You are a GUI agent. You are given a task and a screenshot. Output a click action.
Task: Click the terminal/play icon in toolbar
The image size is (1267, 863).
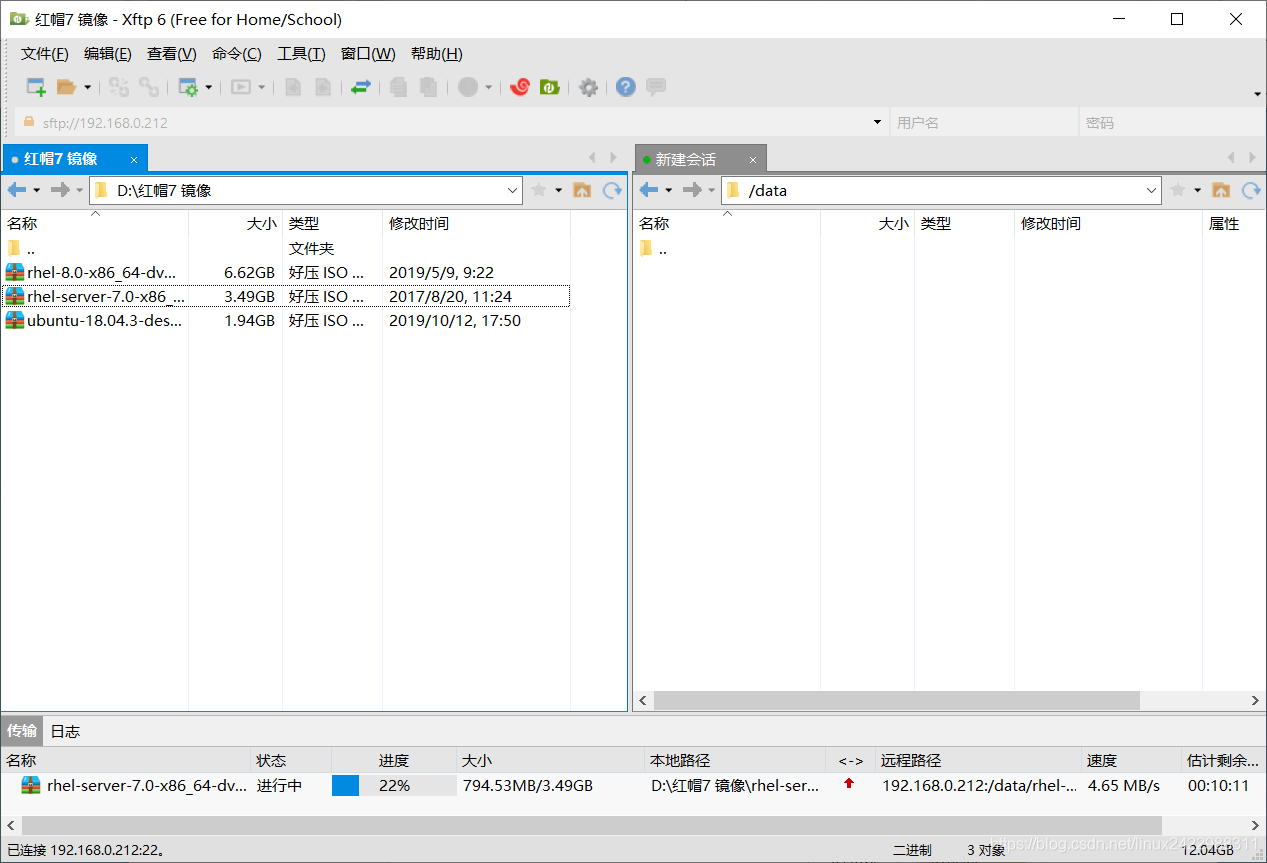240,87
